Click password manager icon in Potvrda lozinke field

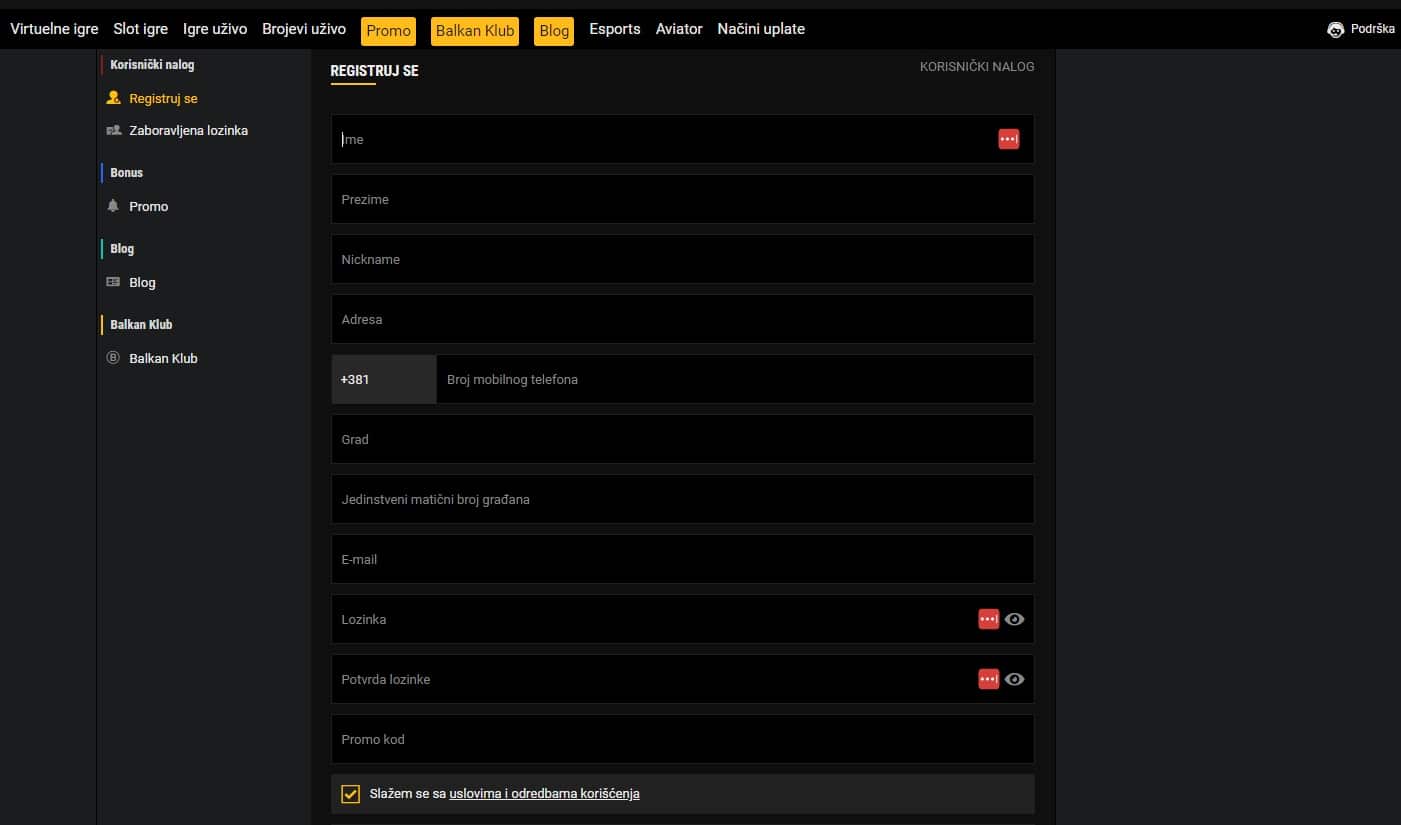click(988, 679)
